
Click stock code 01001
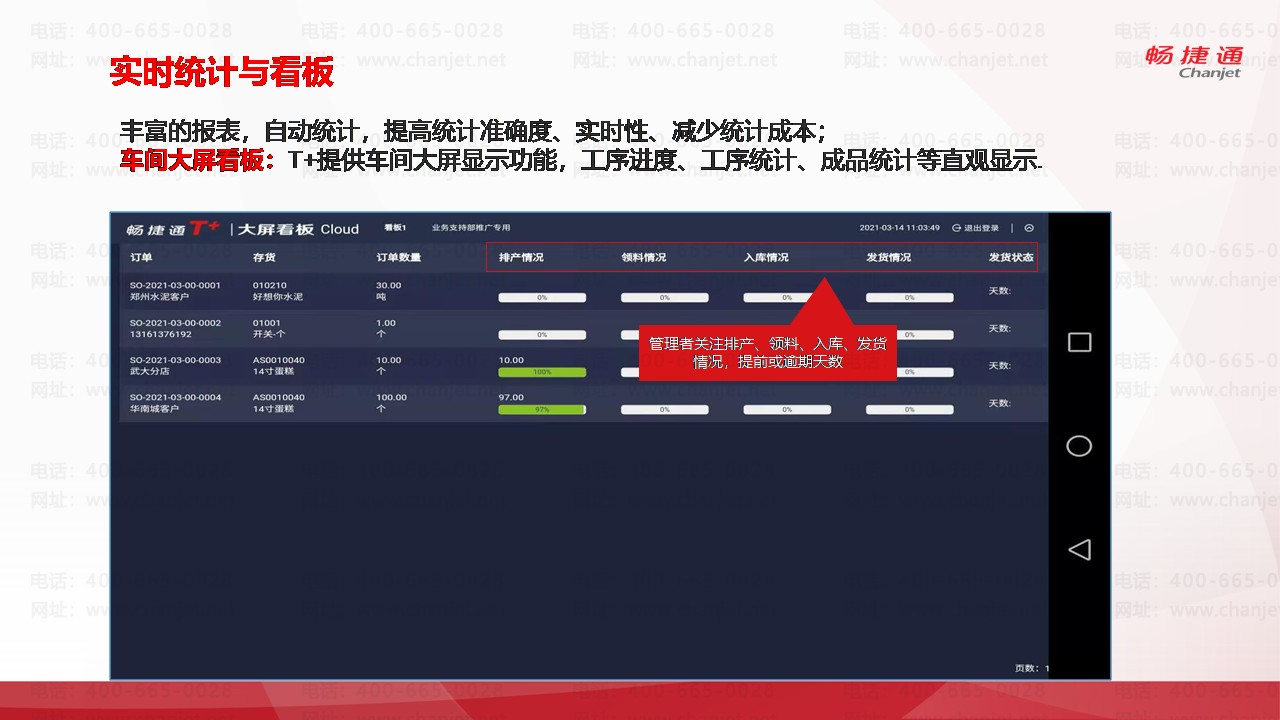[x=266, y=323]
